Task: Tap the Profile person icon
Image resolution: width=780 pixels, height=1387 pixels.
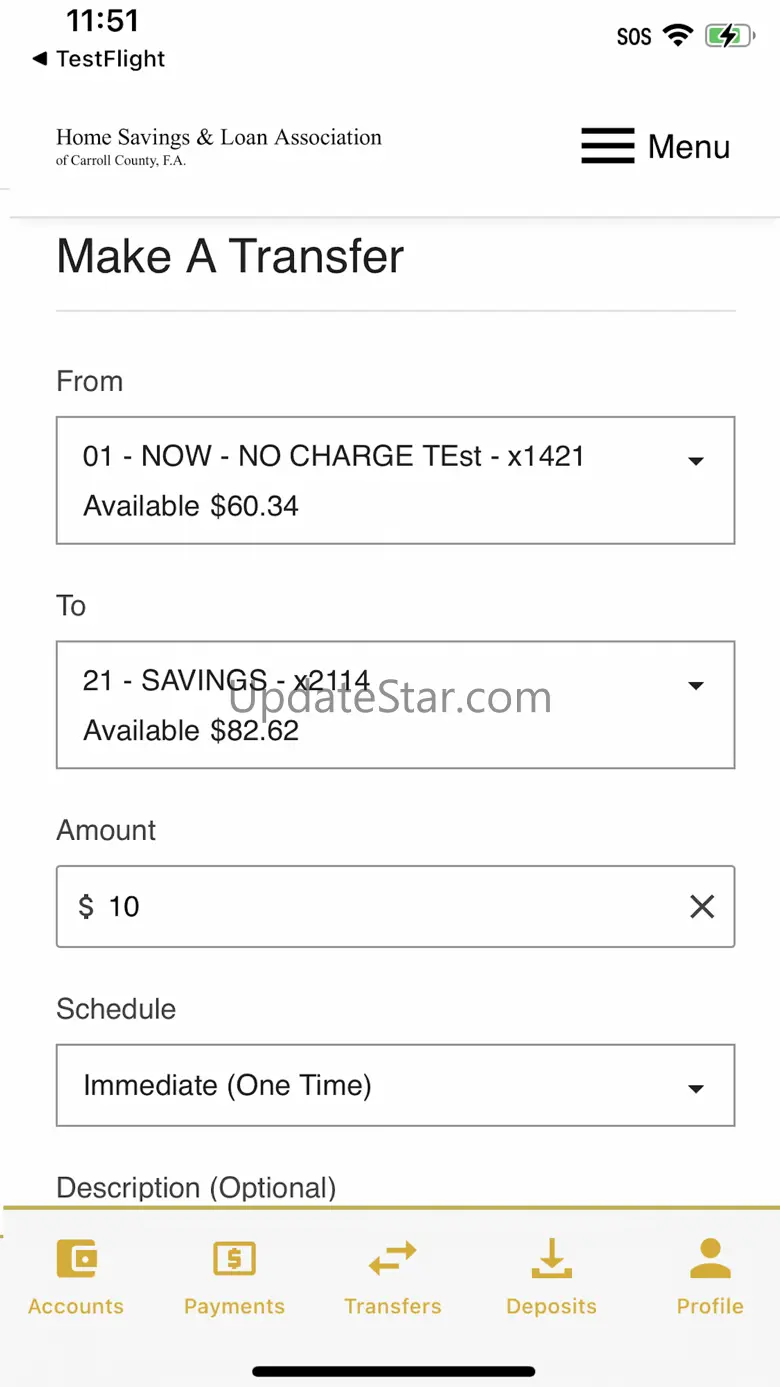Action: (710, 1258)
